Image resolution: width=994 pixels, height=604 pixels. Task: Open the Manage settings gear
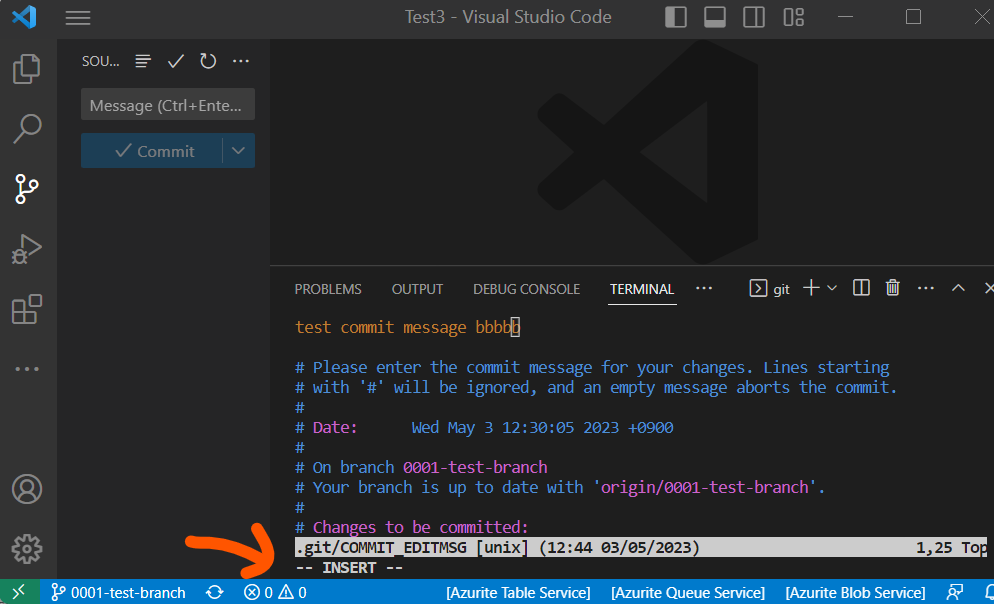[27, 549]
